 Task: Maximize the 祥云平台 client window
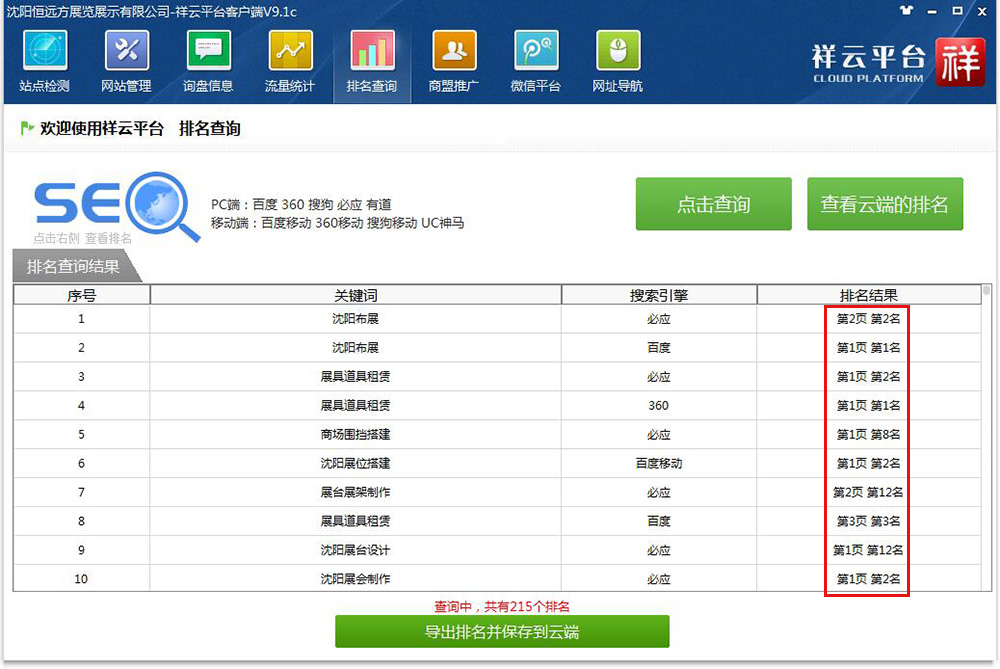coord(957,11)
